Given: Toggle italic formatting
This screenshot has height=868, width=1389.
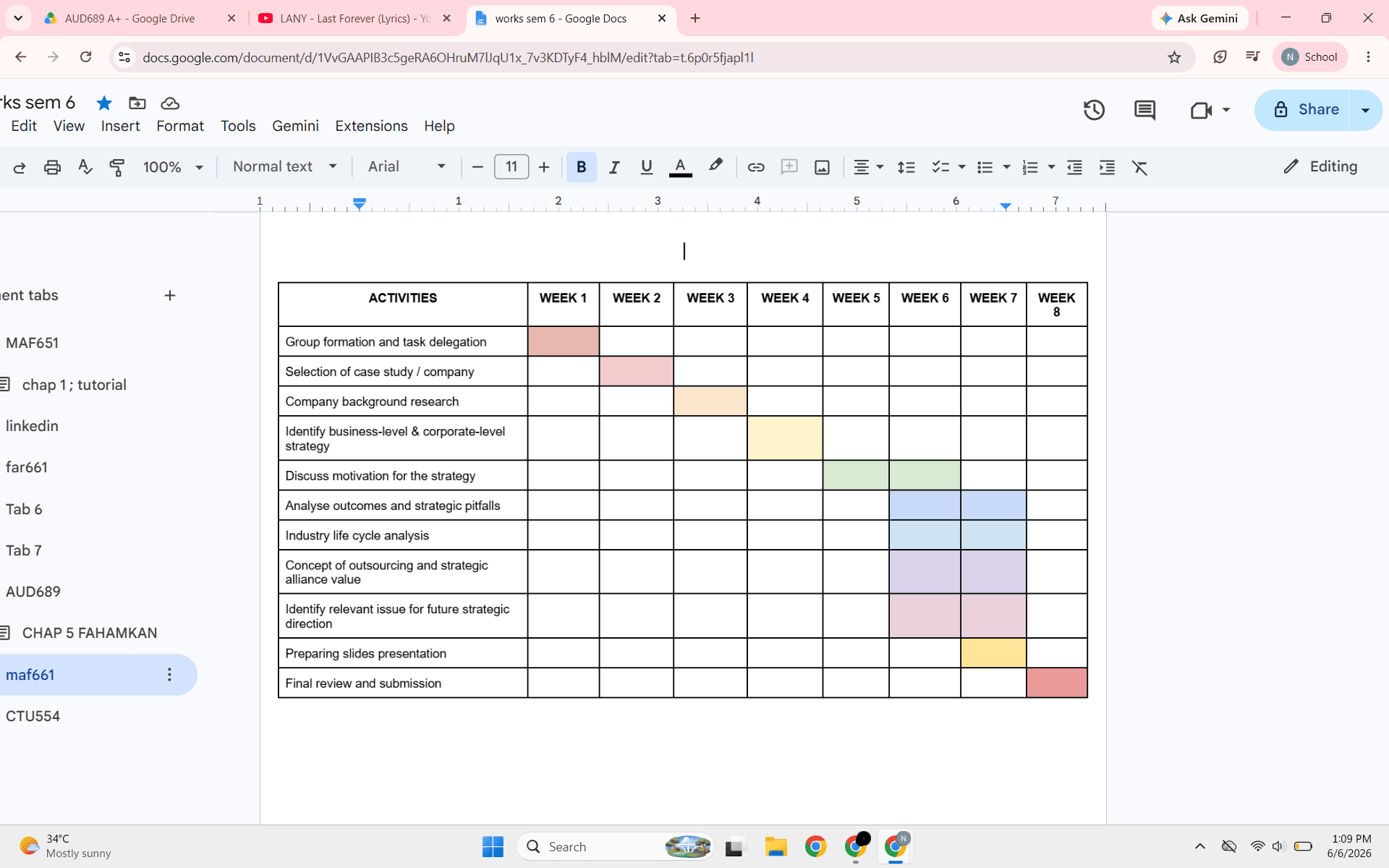Looking at the screenshot, I should click(x=613, y=167).
